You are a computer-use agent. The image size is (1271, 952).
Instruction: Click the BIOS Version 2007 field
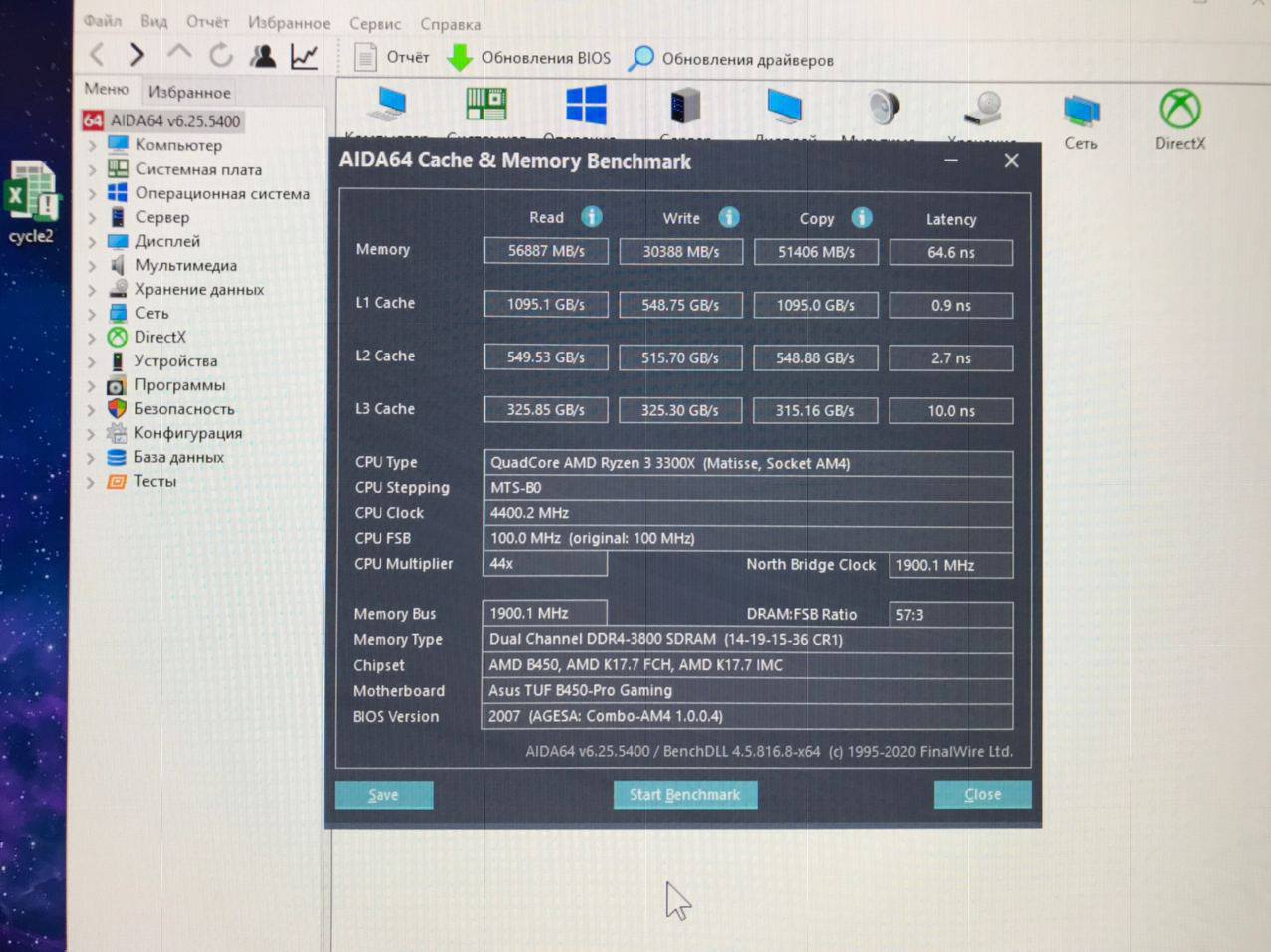coord(747,716)
